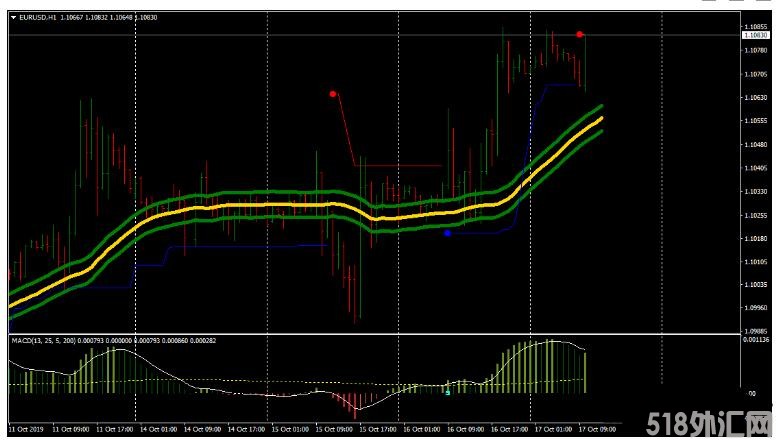This screenshot has height=448, width=780.
Task: Click the EURUSD,H1 chart title text
Action: point(38,17)
